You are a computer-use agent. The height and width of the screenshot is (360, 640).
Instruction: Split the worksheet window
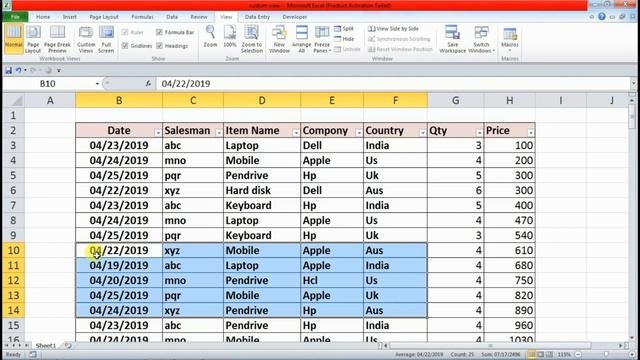pyautogui.click(x=344, y=29)
